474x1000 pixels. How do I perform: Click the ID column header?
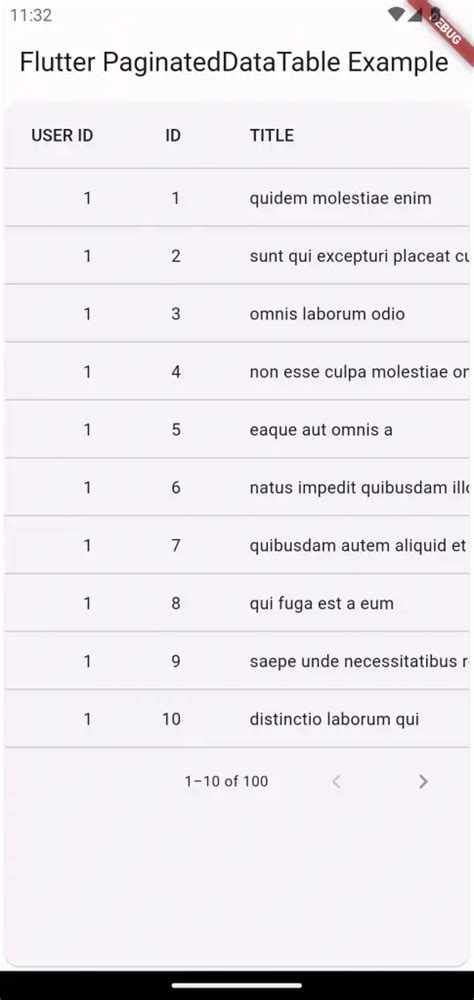tap(173, 135)
